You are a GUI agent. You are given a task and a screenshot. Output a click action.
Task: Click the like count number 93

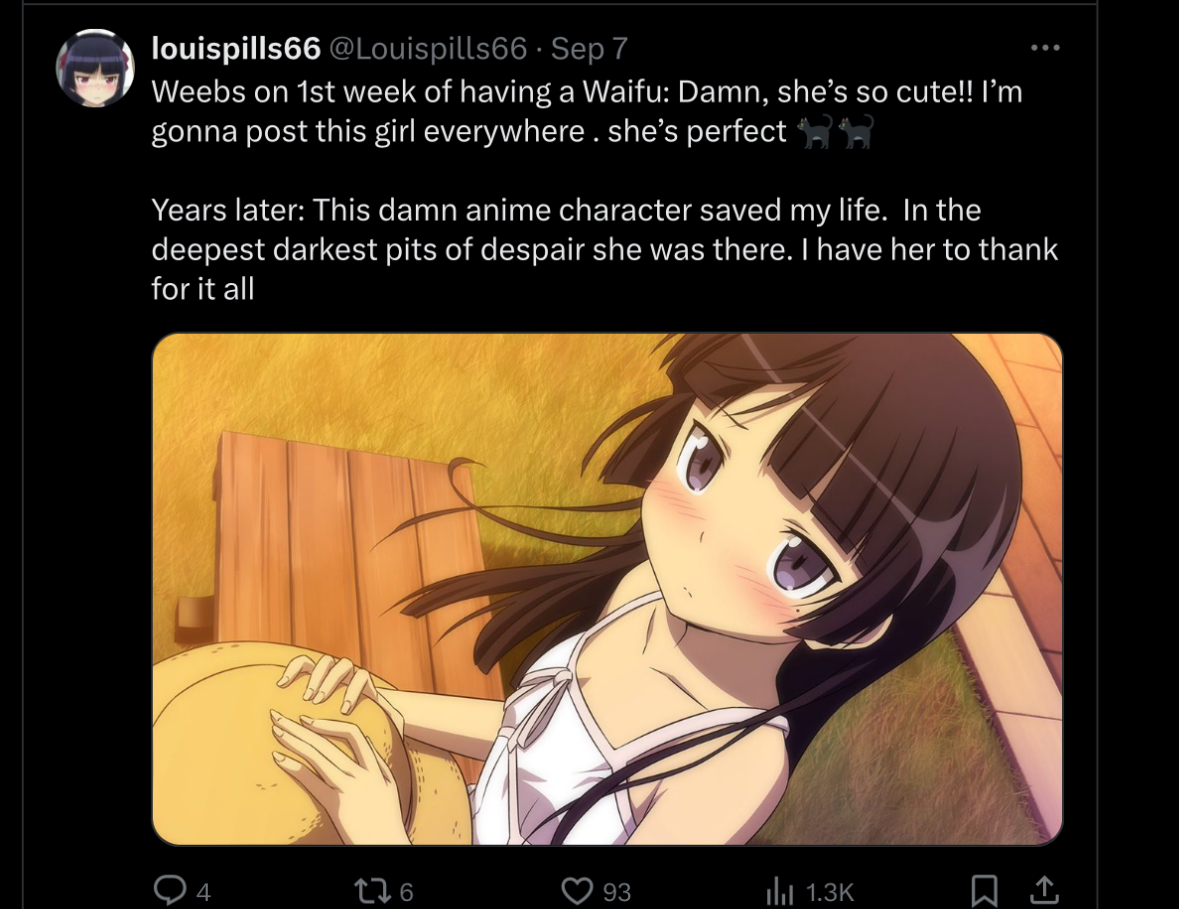[x=617, y=892]
